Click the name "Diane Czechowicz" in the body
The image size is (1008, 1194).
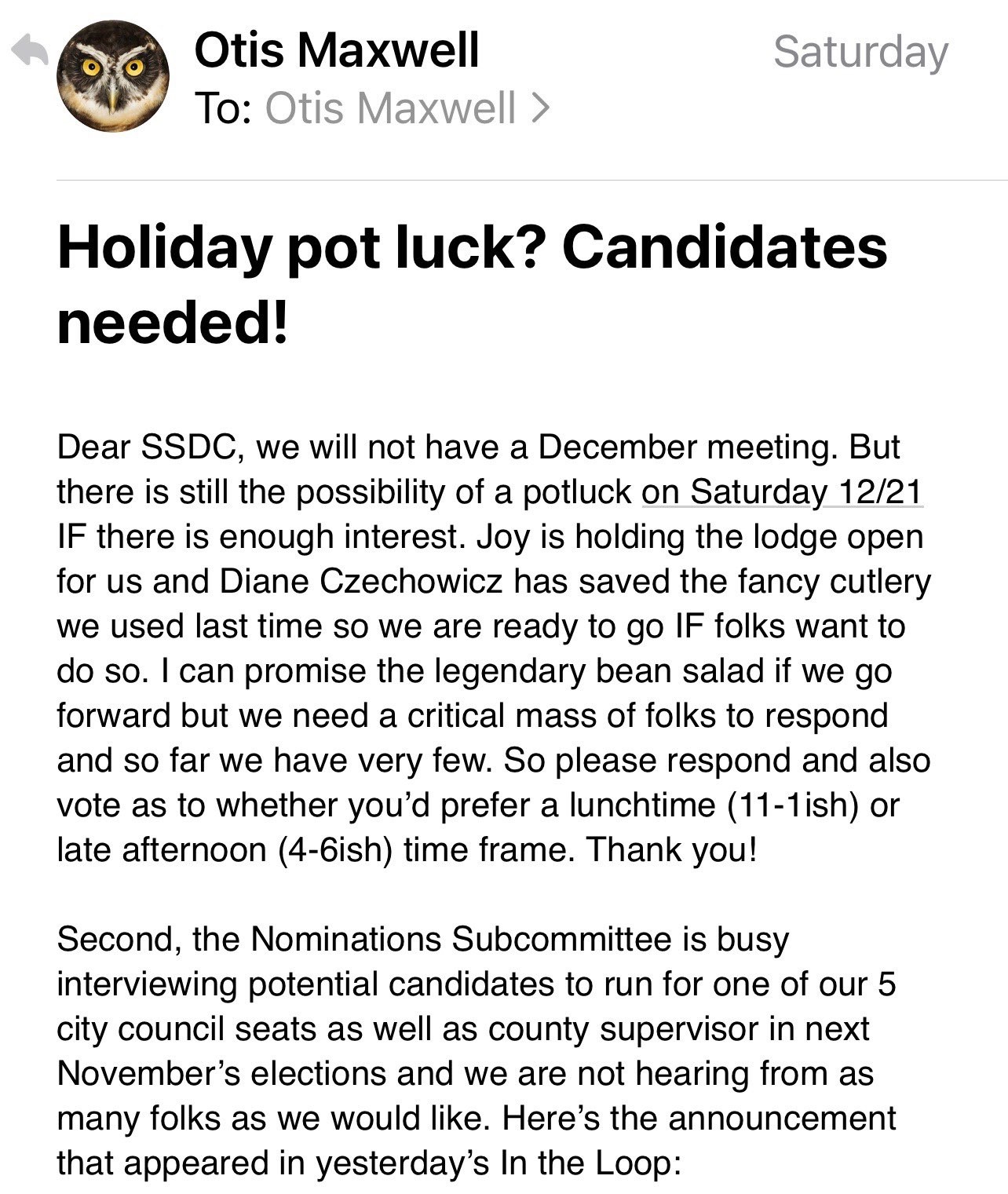[361, 582]
